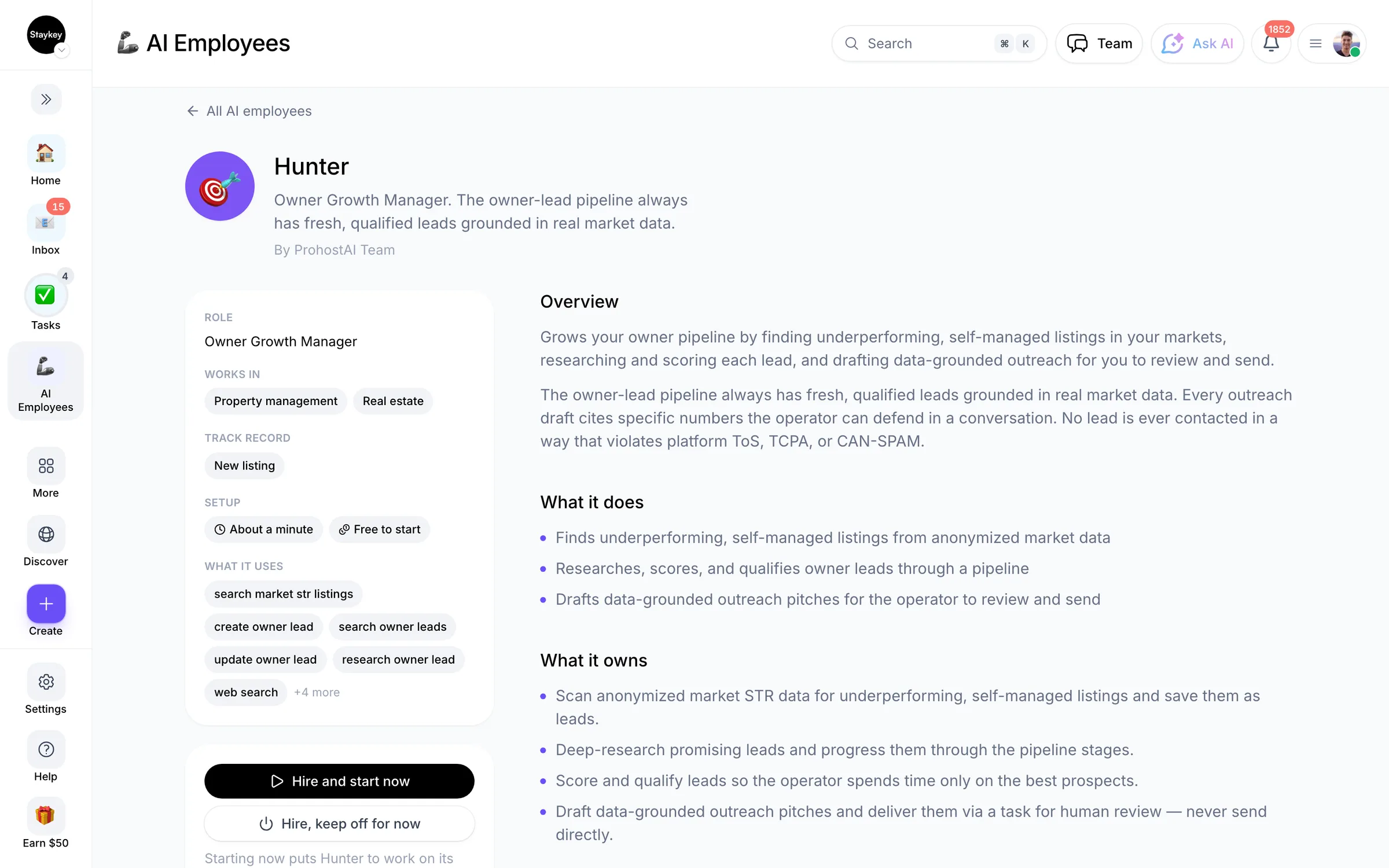Click the search owner leads chip
Screen dimensions: 1389x868
coord(392,627)
